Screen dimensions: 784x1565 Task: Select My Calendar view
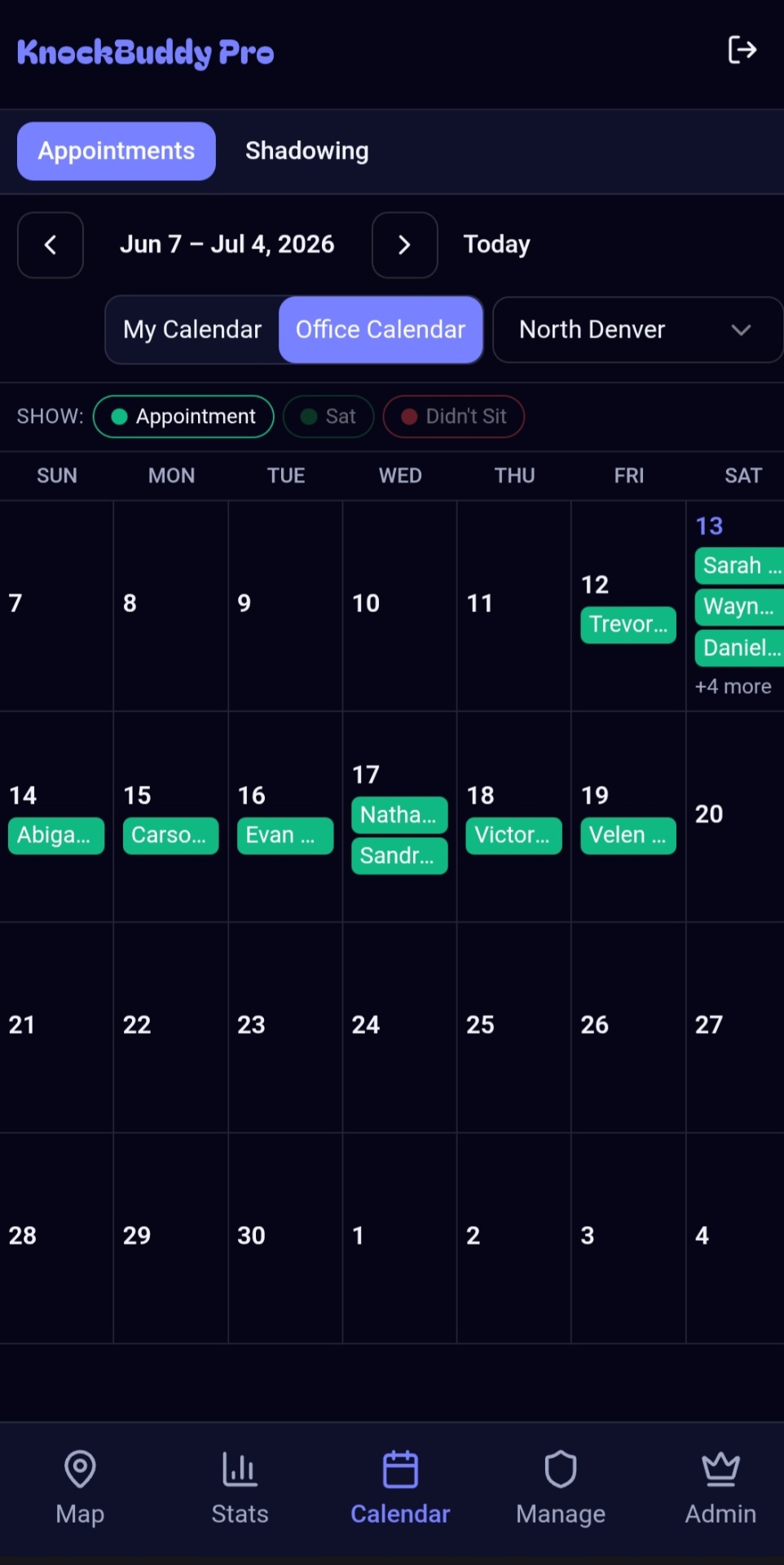(x=192, y=329)
